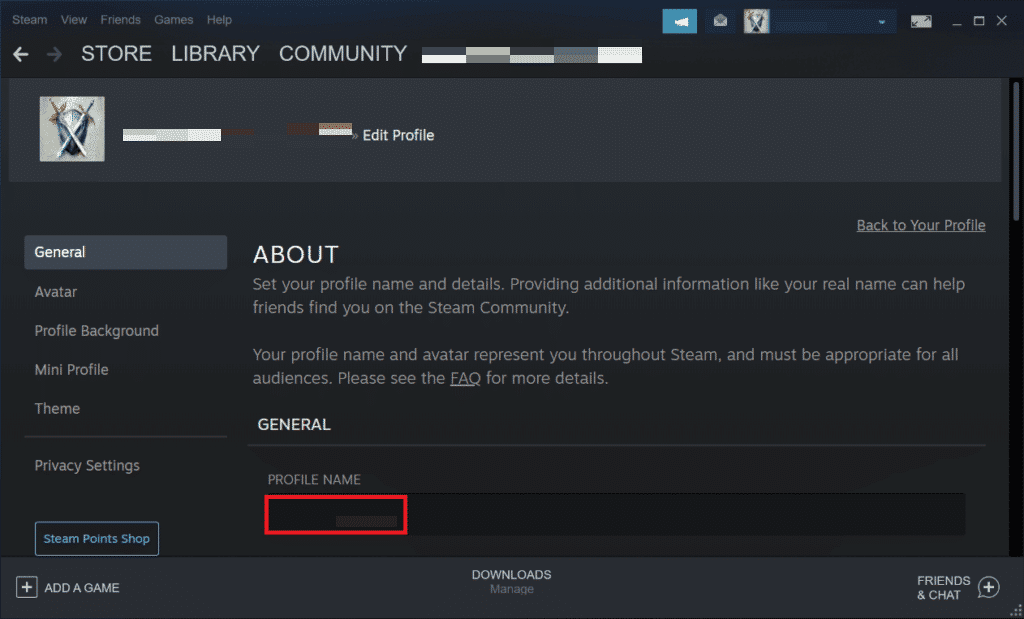Open DOWNLOADS Manage

pyautogui.click(x=511, y=581)
